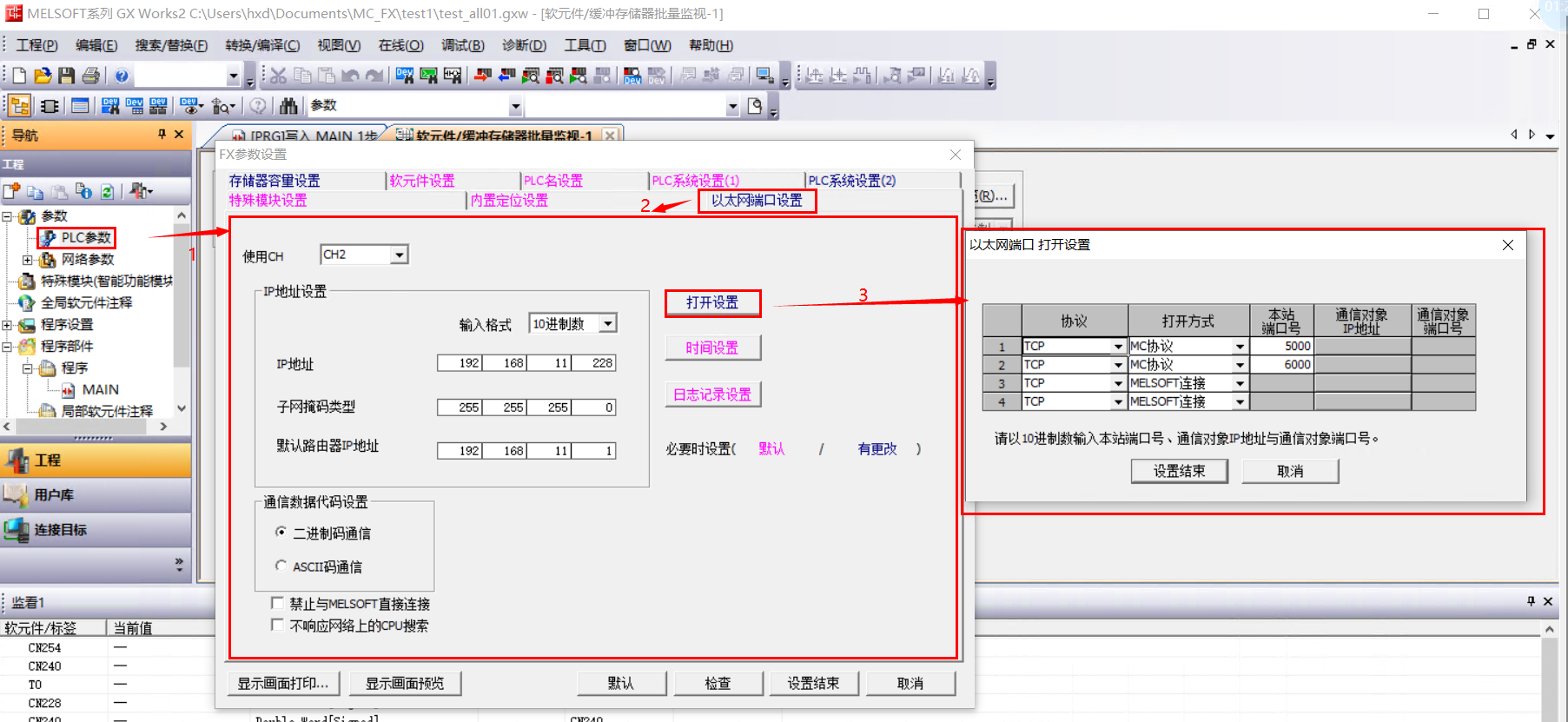Open the 用户库 navigation pane

[x=96, y=495]
